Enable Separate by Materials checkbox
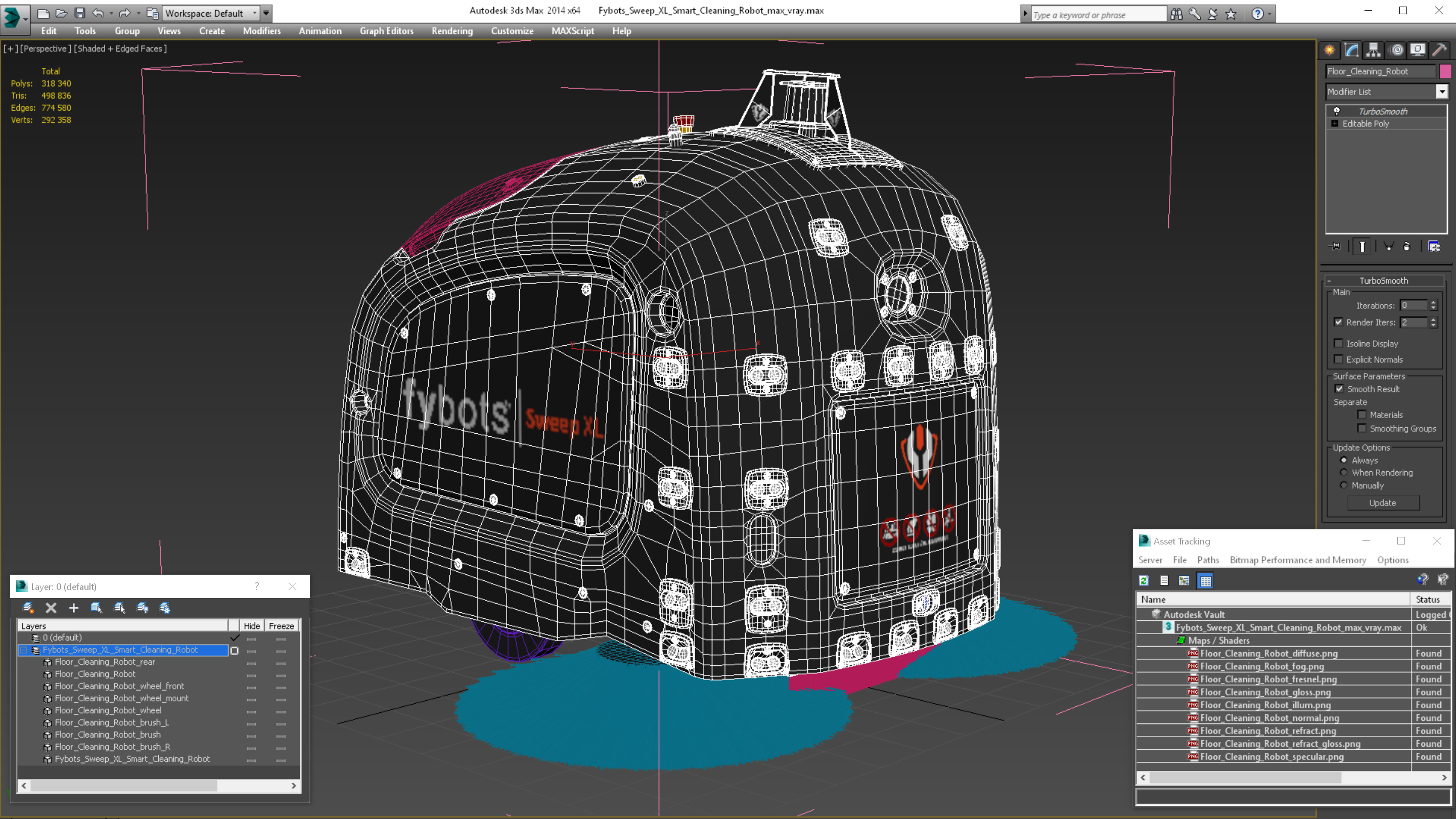 pyautogui.click(x=1361, y=415)
